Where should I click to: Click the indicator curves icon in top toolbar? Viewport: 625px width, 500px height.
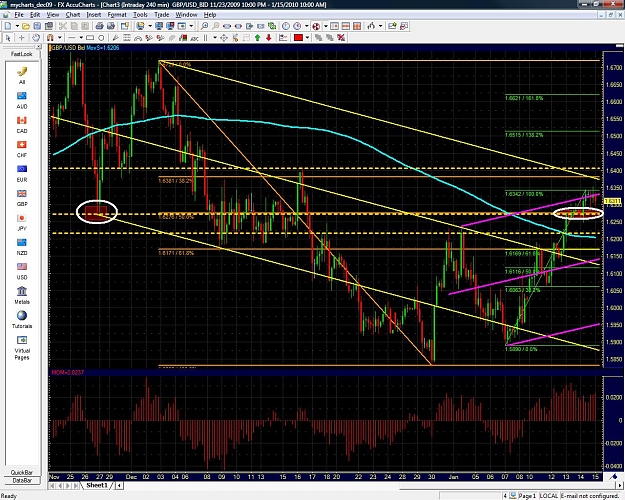[371, 26]
